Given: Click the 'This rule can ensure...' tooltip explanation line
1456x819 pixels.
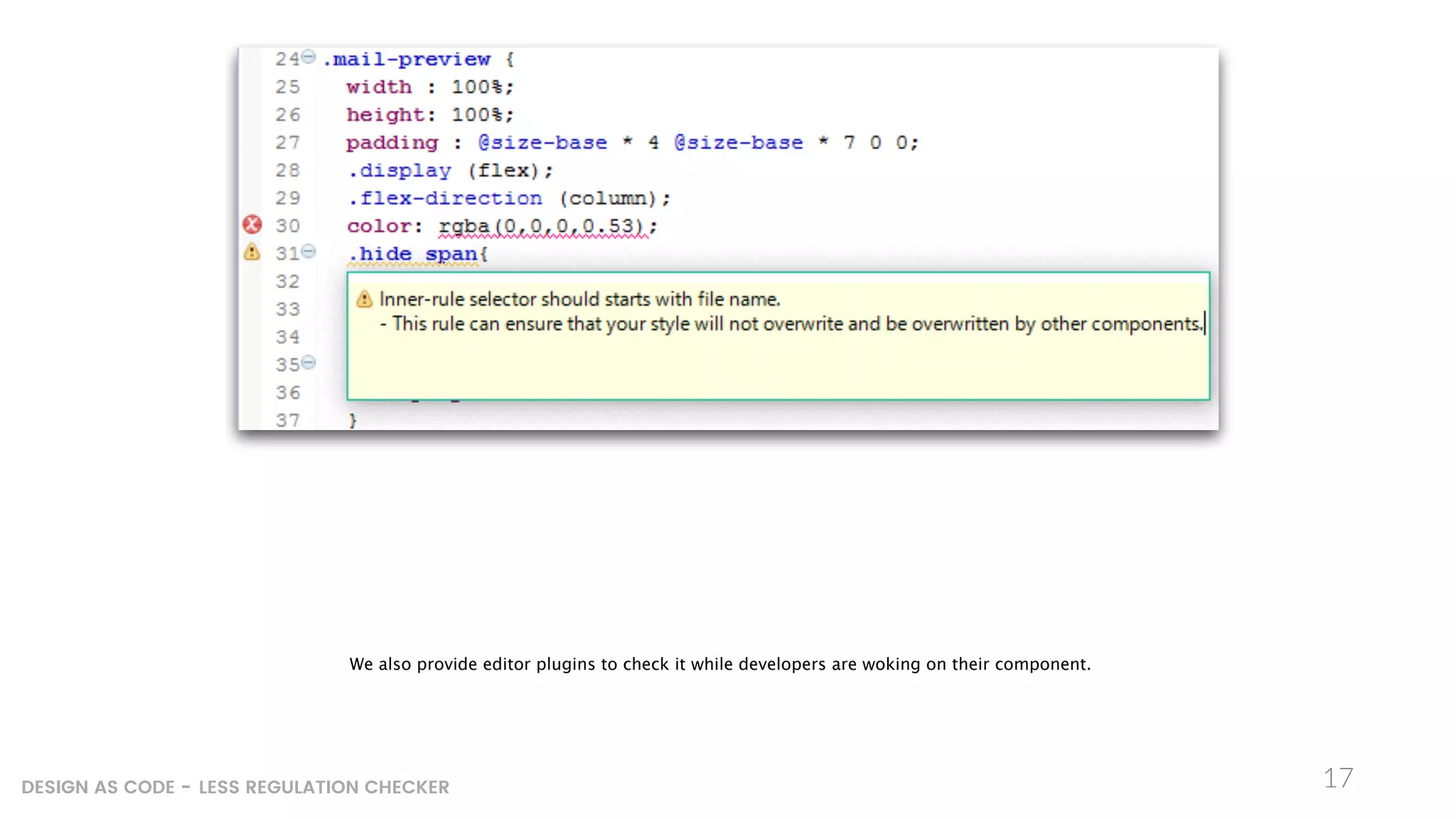Looking at the screenshot, I should [x=791, y=324].
